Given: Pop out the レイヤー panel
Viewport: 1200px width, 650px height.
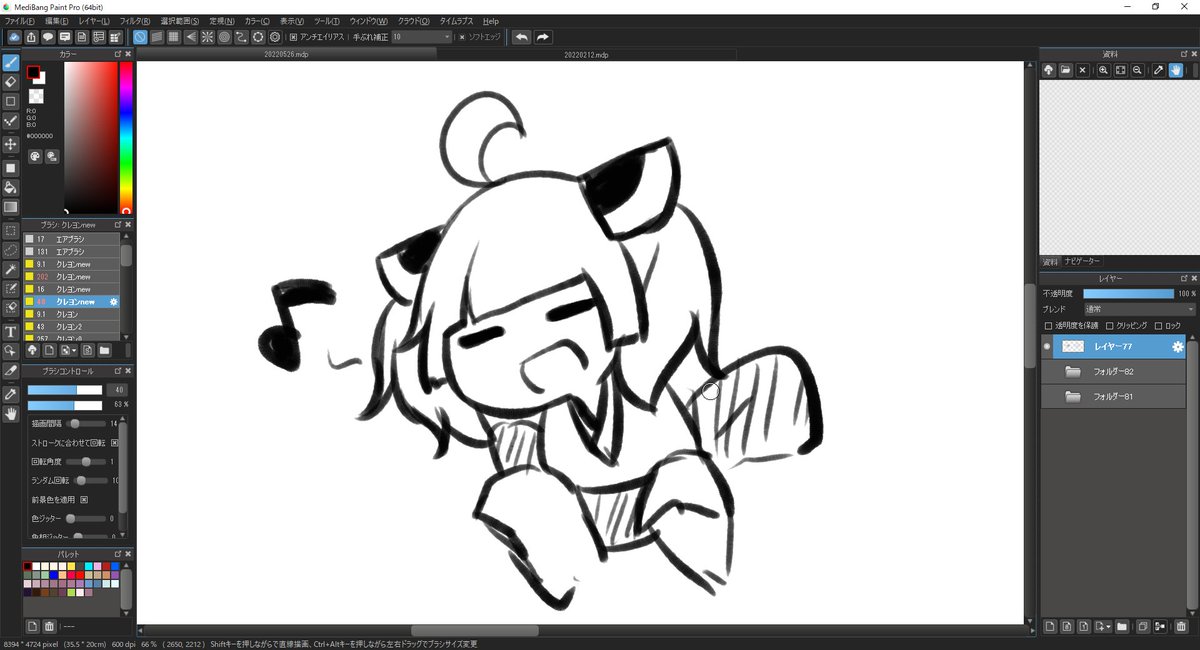Looking at the screenshot, I should pyautogui.click(x=1183, y=277).
